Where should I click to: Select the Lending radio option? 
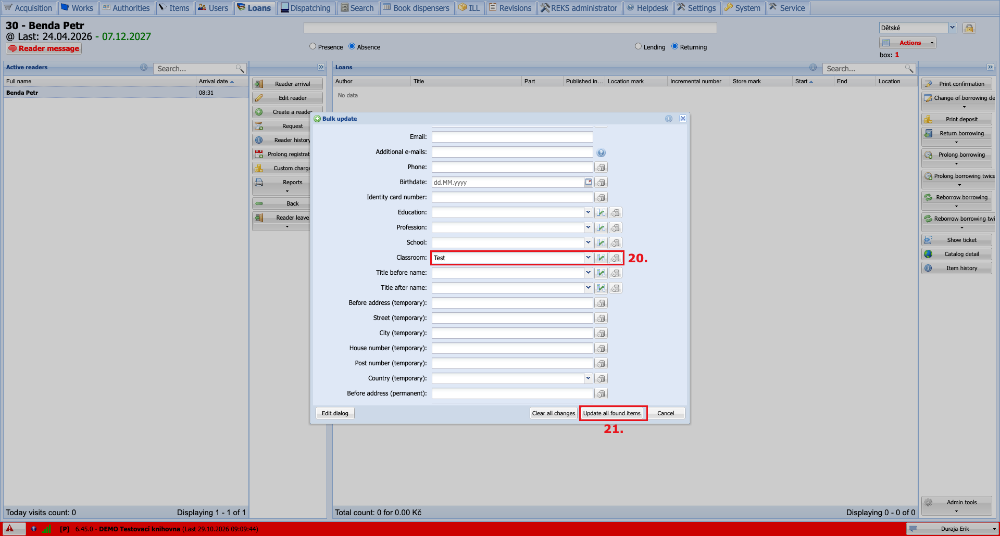click(x=638, y=47)
